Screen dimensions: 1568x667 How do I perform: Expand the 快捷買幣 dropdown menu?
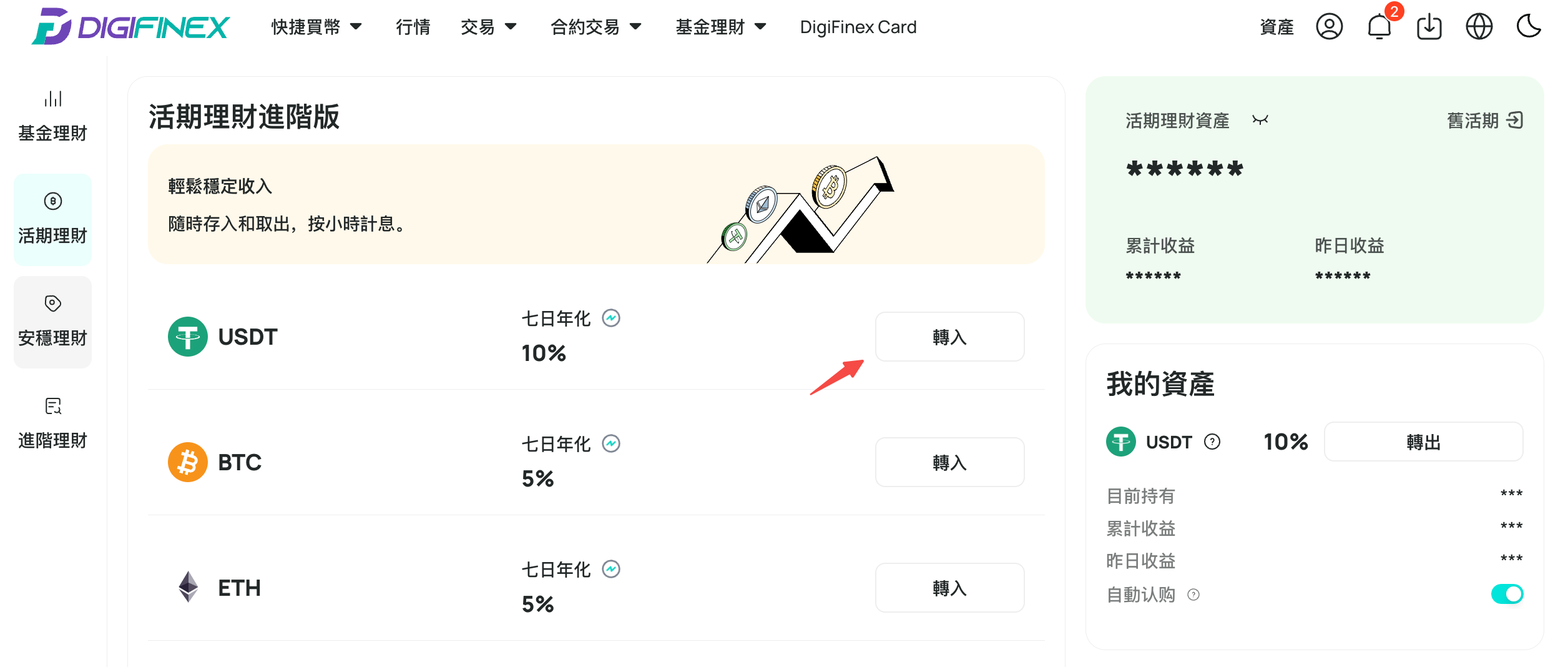click(316, 27)
